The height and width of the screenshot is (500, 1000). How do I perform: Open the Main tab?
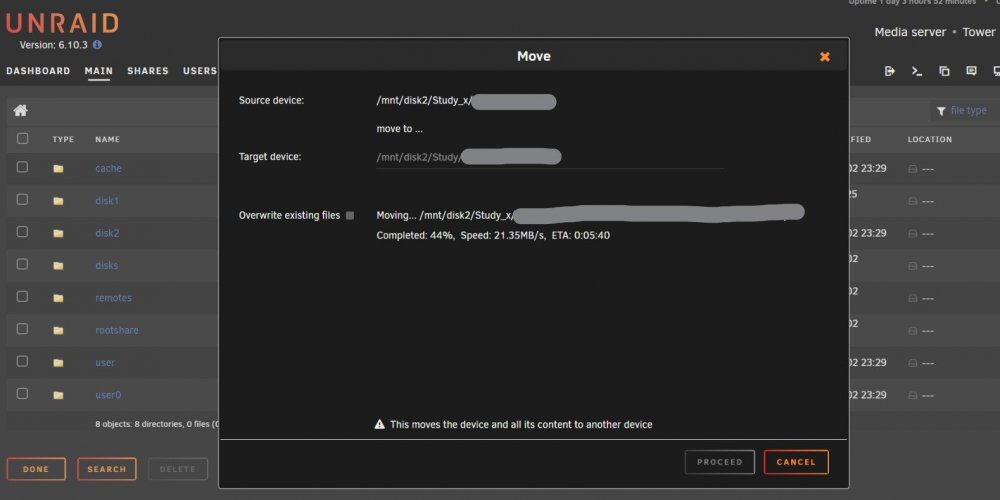coord(99,71)
